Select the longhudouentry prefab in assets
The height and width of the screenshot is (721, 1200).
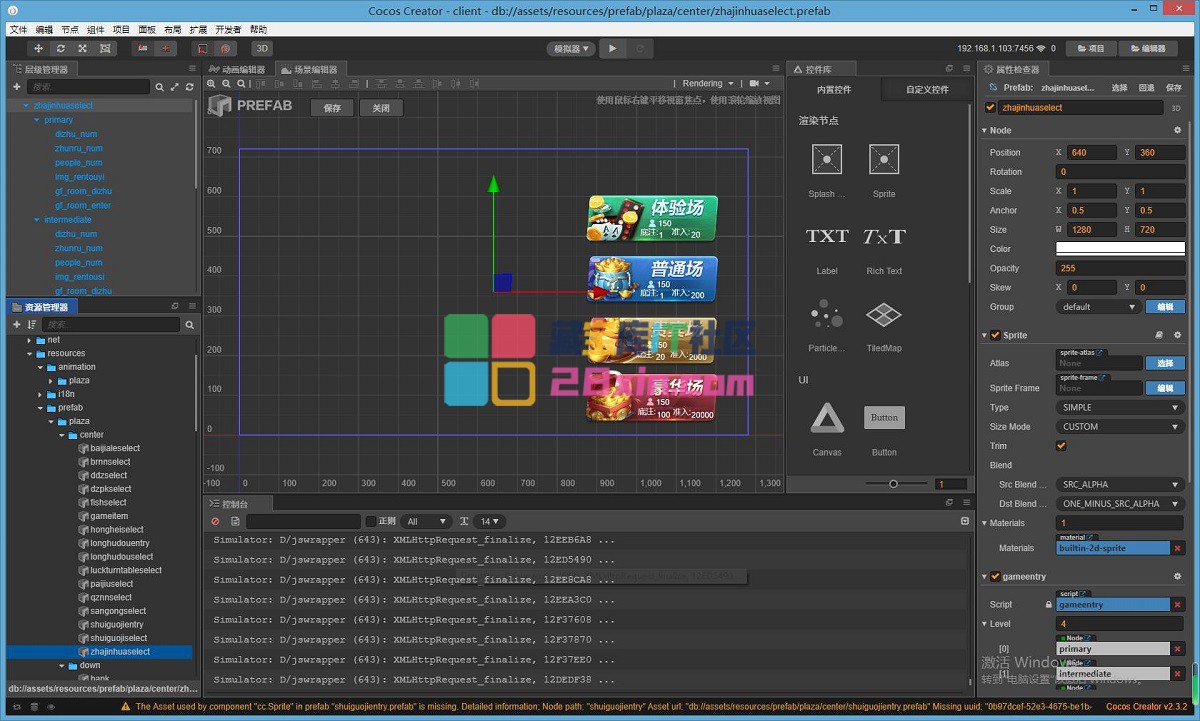(x=122, y=543)
